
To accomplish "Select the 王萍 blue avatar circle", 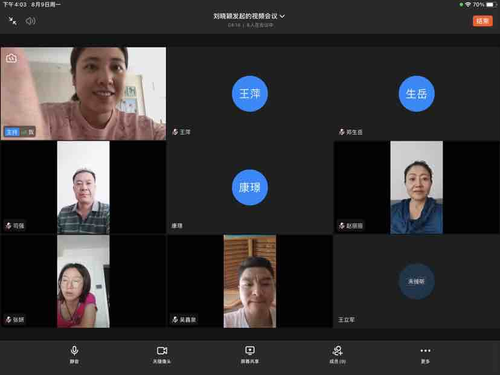I will [250, 94].
